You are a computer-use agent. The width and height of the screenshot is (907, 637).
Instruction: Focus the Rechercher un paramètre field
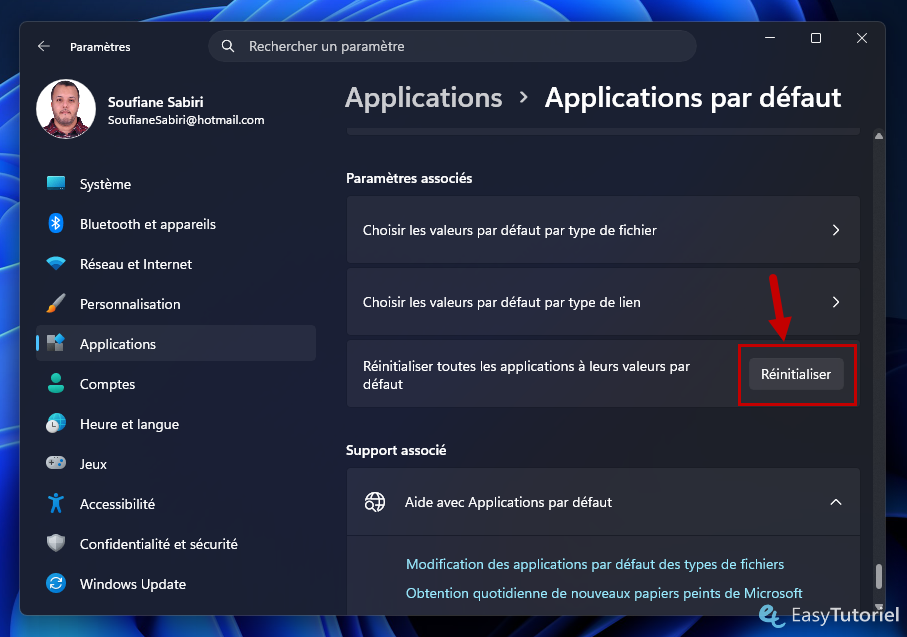[452, 46]
